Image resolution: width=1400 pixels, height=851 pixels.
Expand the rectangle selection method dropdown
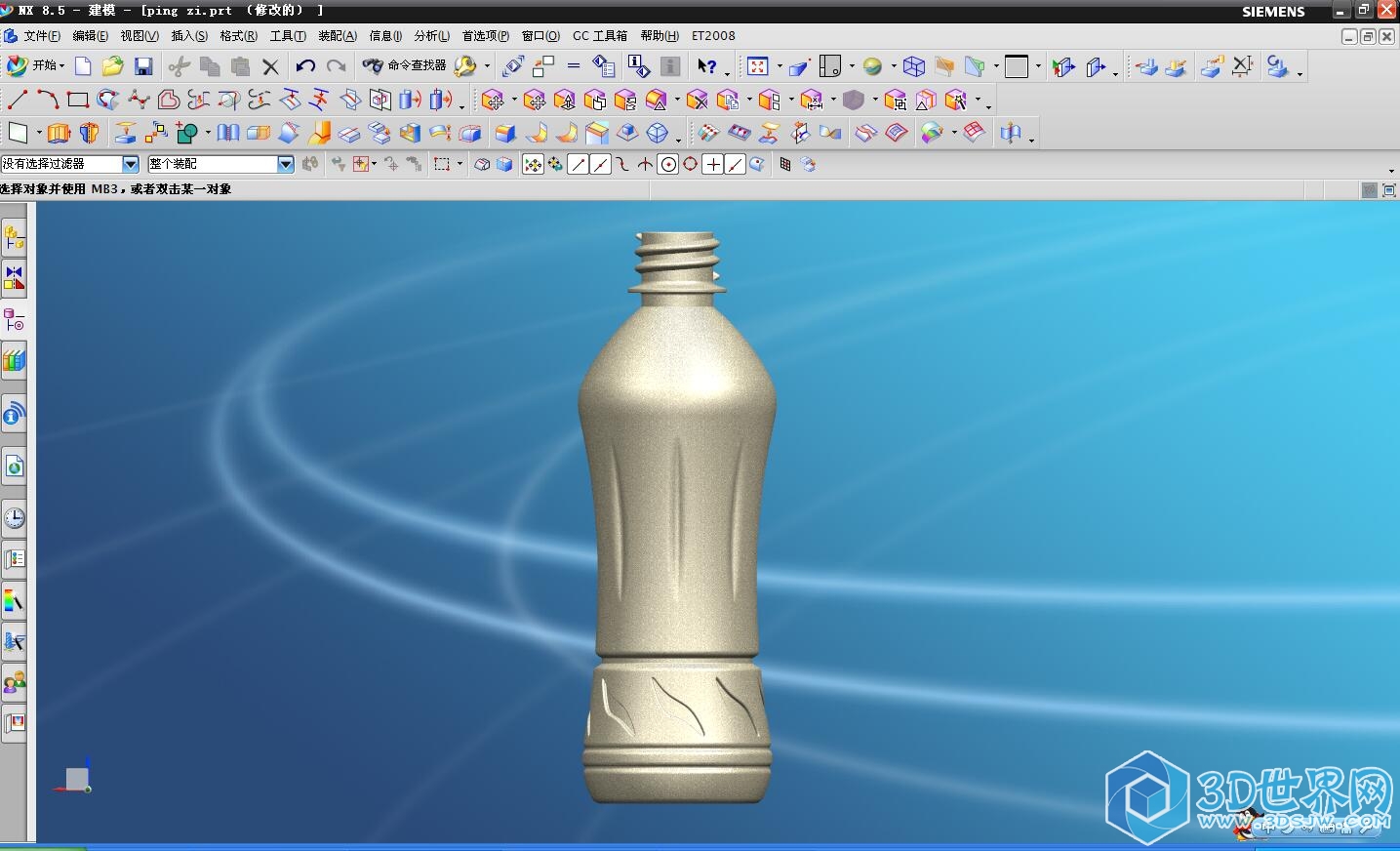pos(460,165)
